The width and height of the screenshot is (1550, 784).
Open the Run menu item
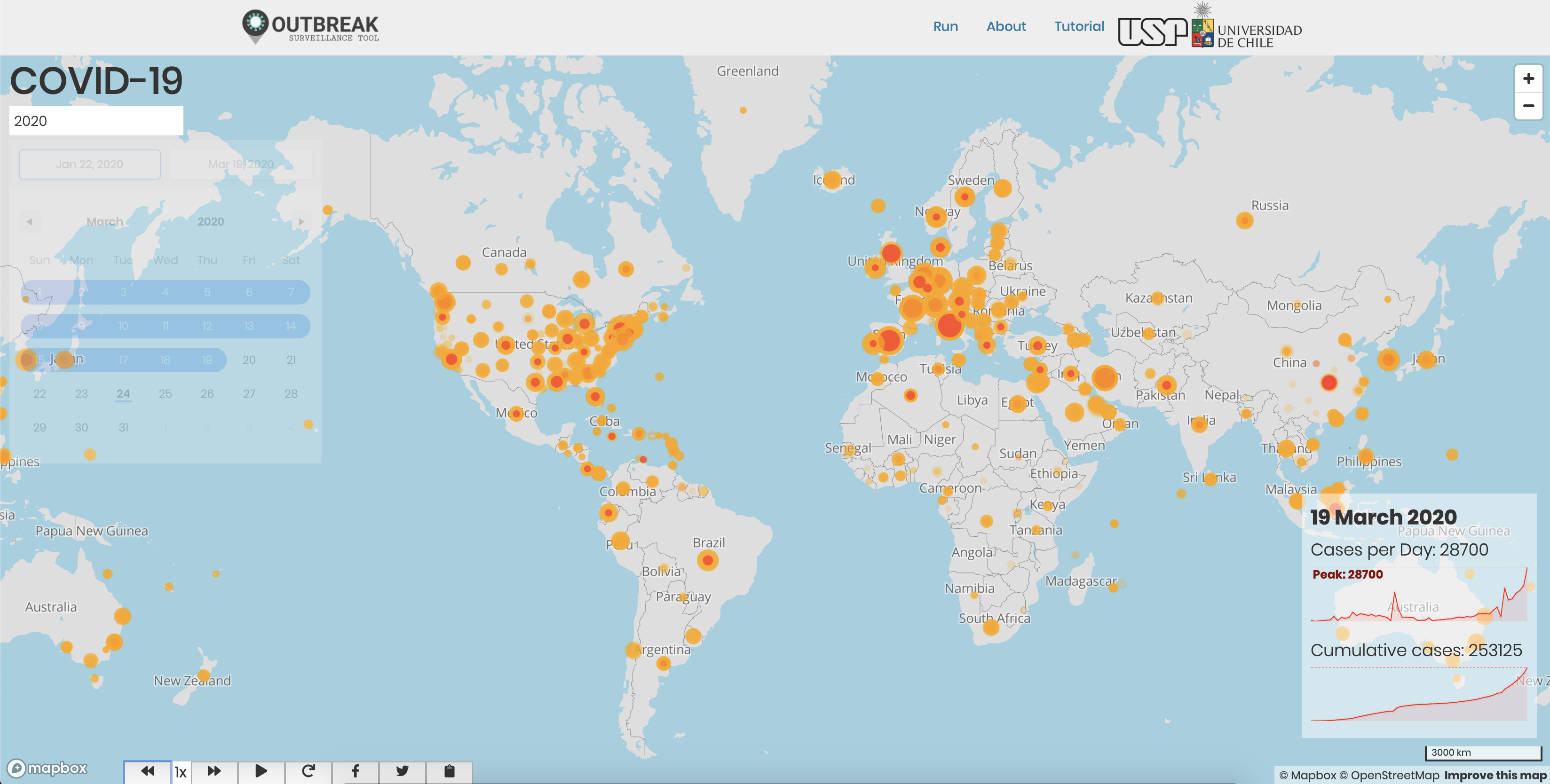pos(945,26)
